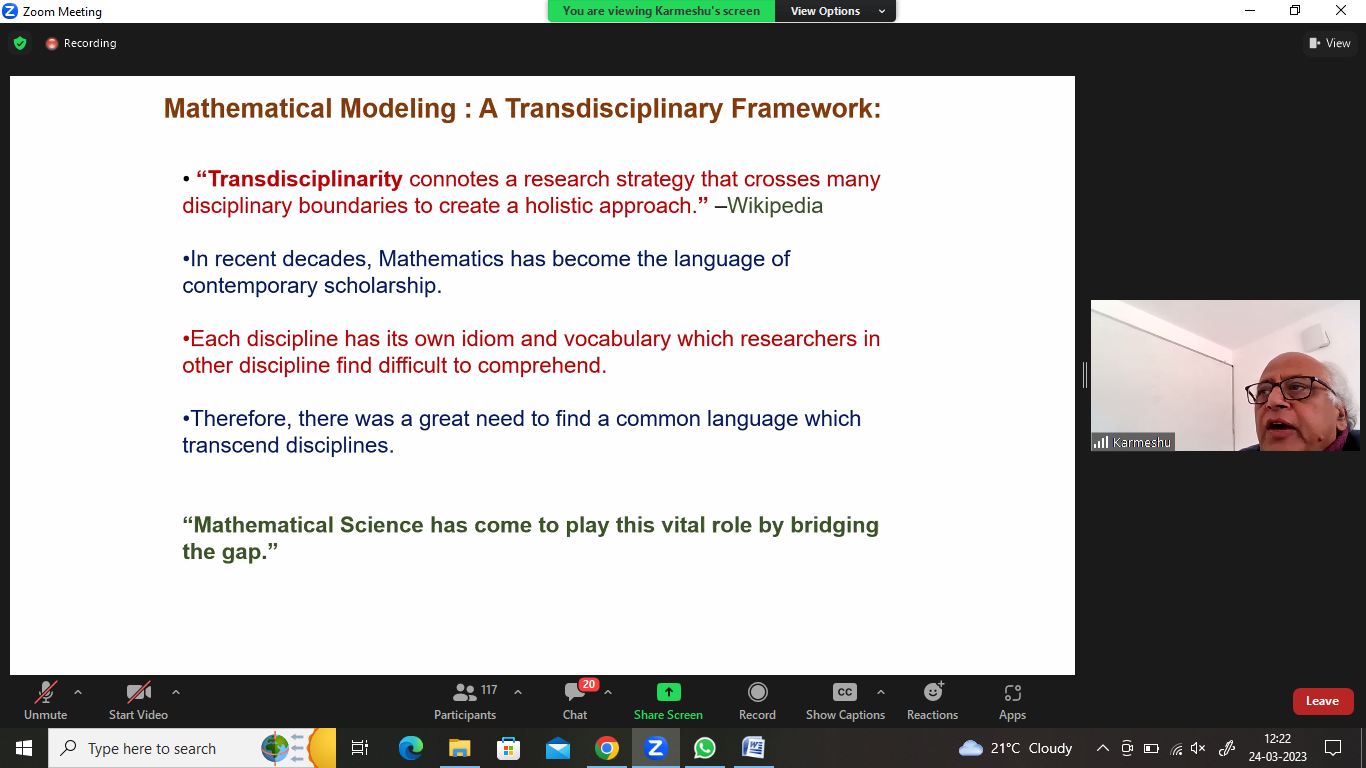
Task: Click the green Share Screen icon
Action: tap(668, 692)
